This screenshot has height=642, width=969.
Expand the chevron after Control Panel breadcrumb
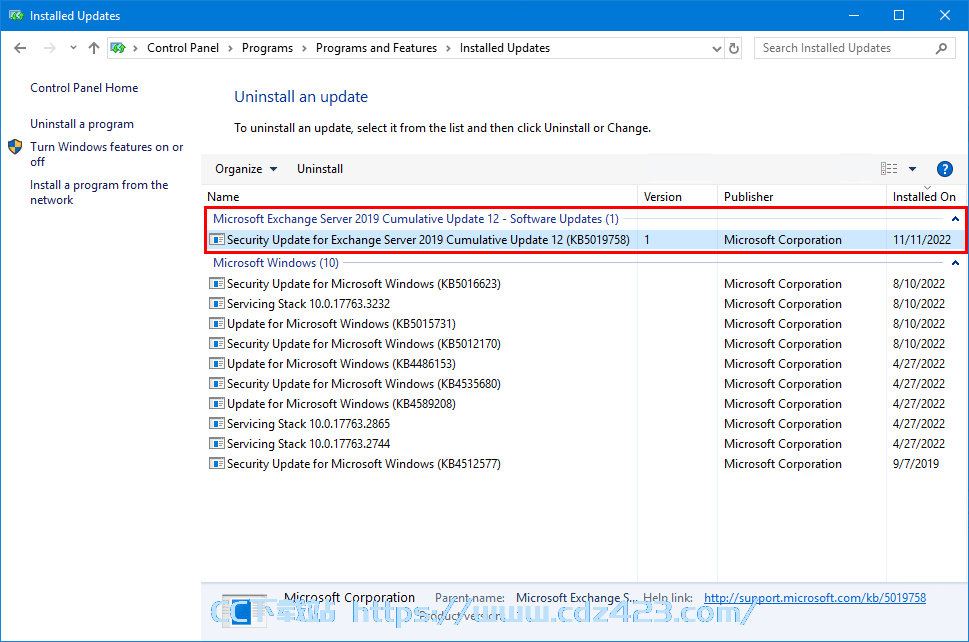tap(230, 48)
